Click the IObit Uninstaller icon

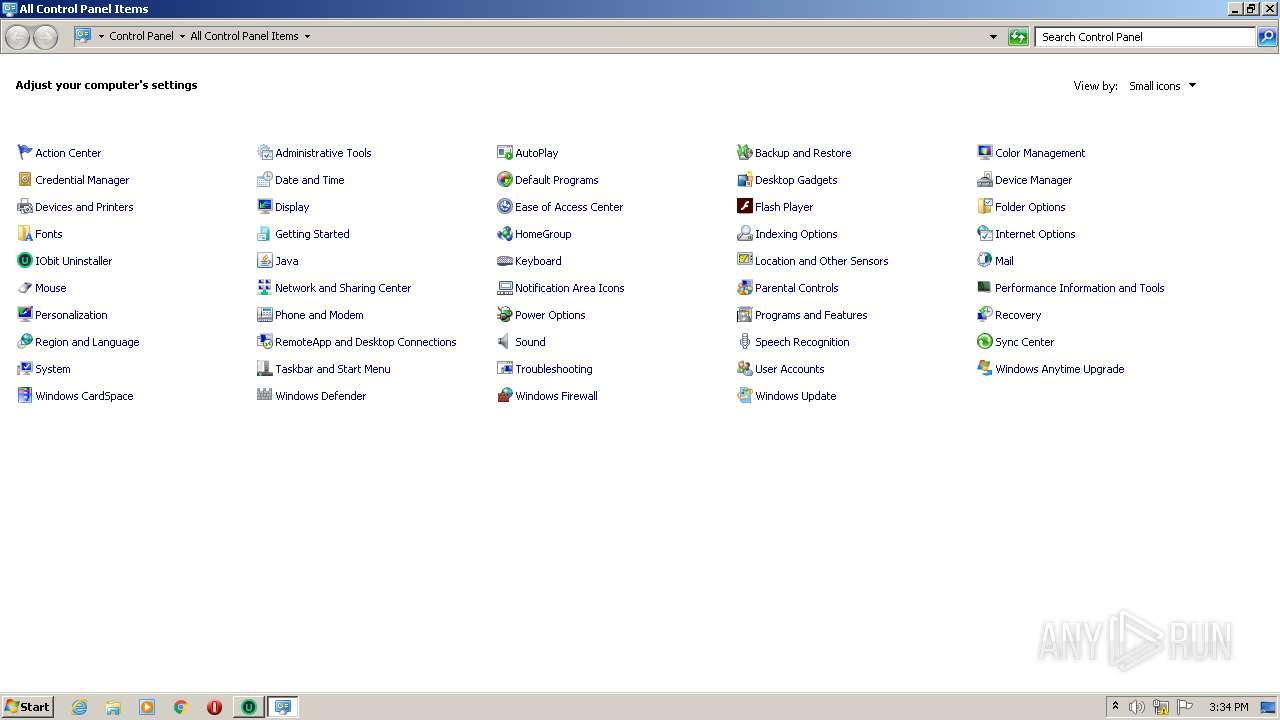[x=25, y=260]
